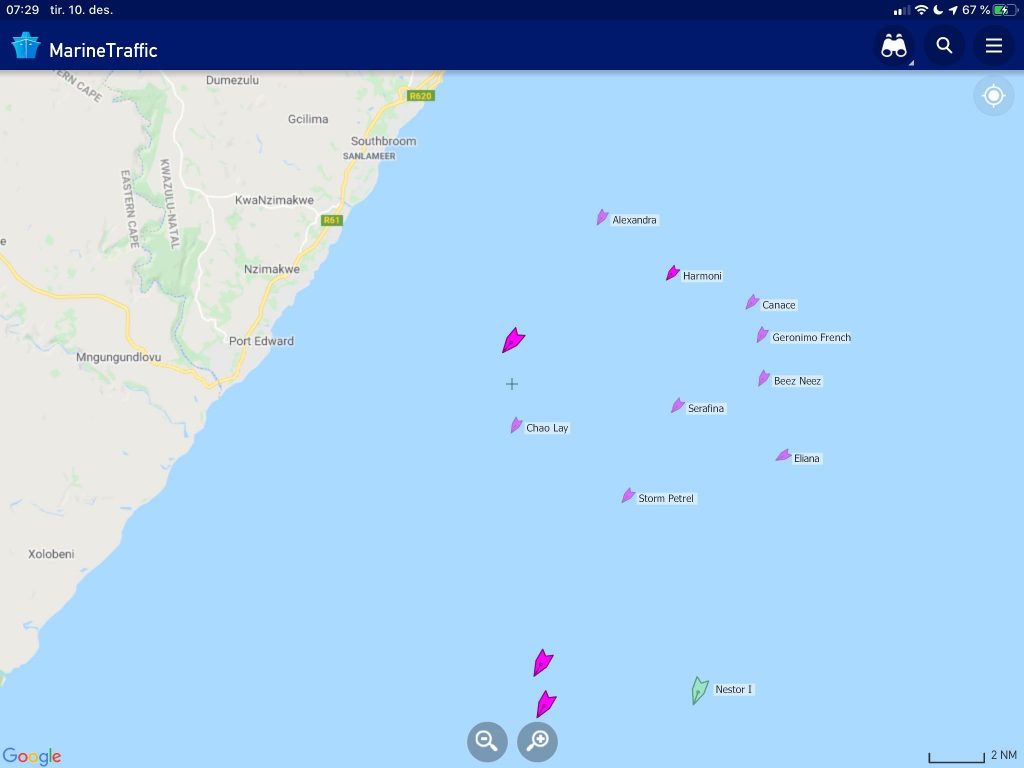Open the hamburger menu
The image size is (1024, 768).
point(994,46)
